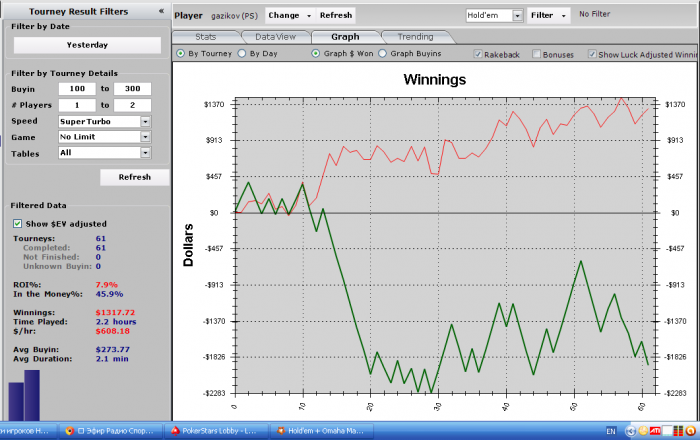
Task: Select the By Tourney radio button
Action: (x=180, y=54)
